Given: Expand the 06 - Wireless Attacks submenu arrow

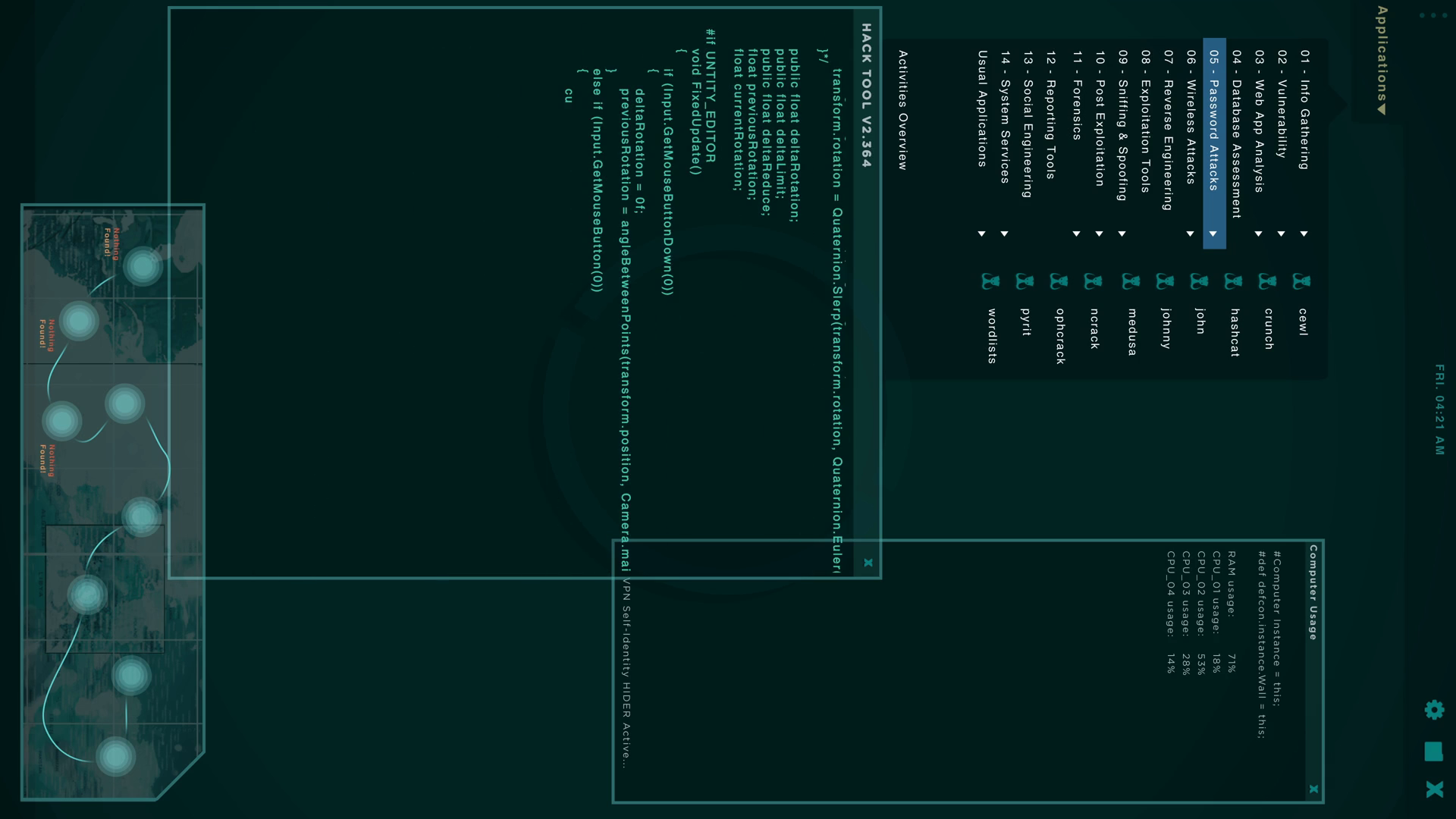Looking at the screenshot, I should [1190, 234].
